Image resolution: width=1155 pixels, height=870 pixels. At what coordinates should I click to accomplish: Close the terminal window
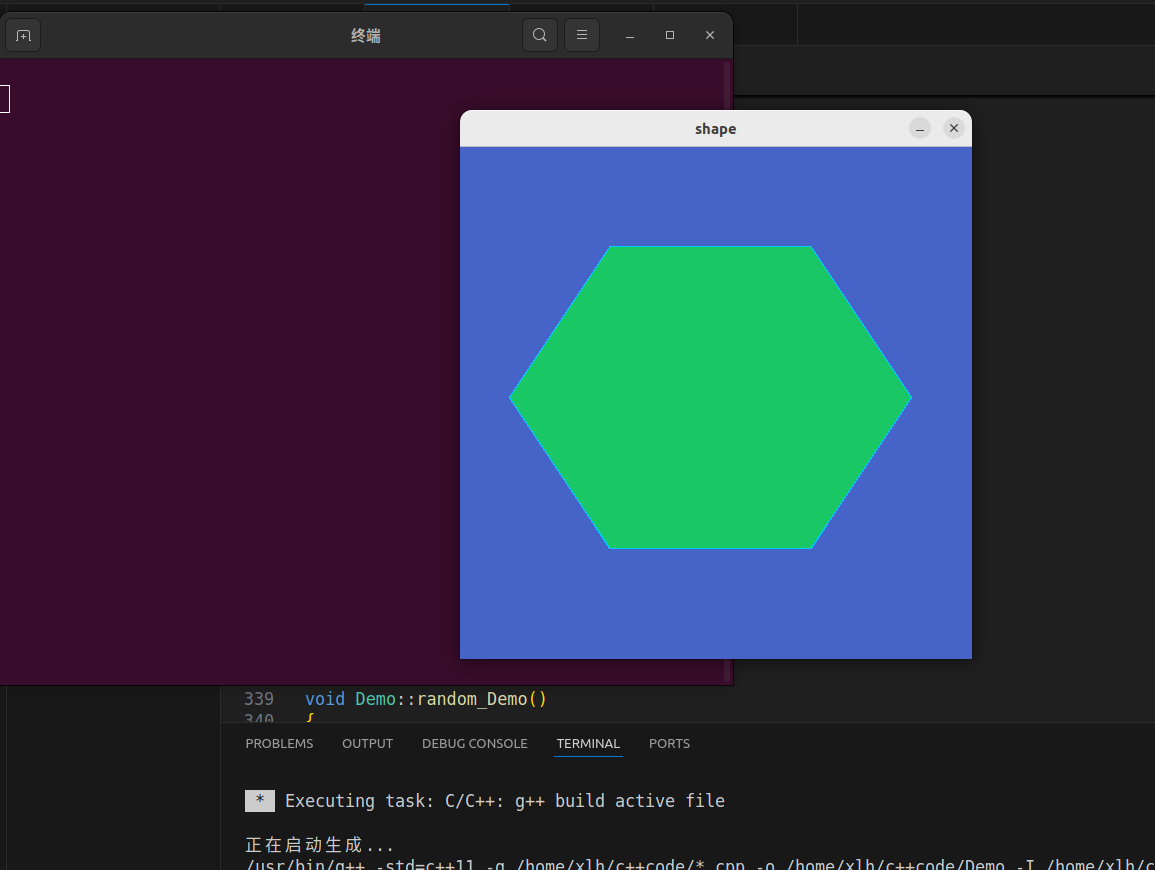click(710, 35)
